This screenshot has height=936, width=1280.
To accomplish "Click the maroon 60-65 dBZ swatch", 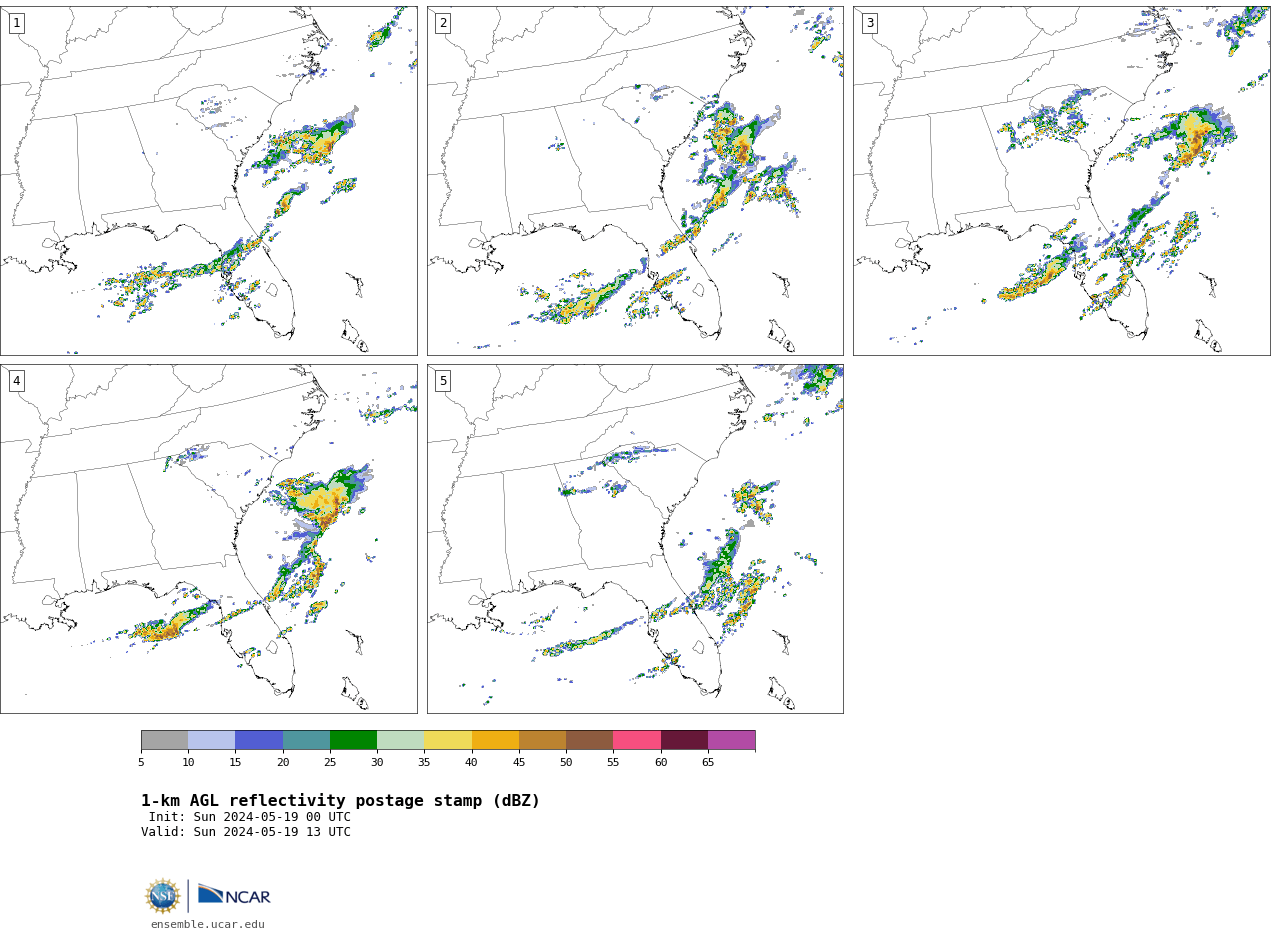I will (x=684, y=740).
